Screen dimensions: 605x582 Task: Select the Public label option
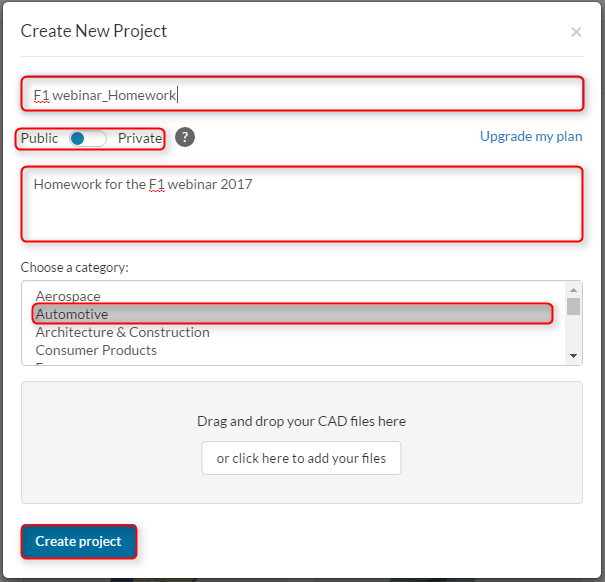(x=40, y=138)
